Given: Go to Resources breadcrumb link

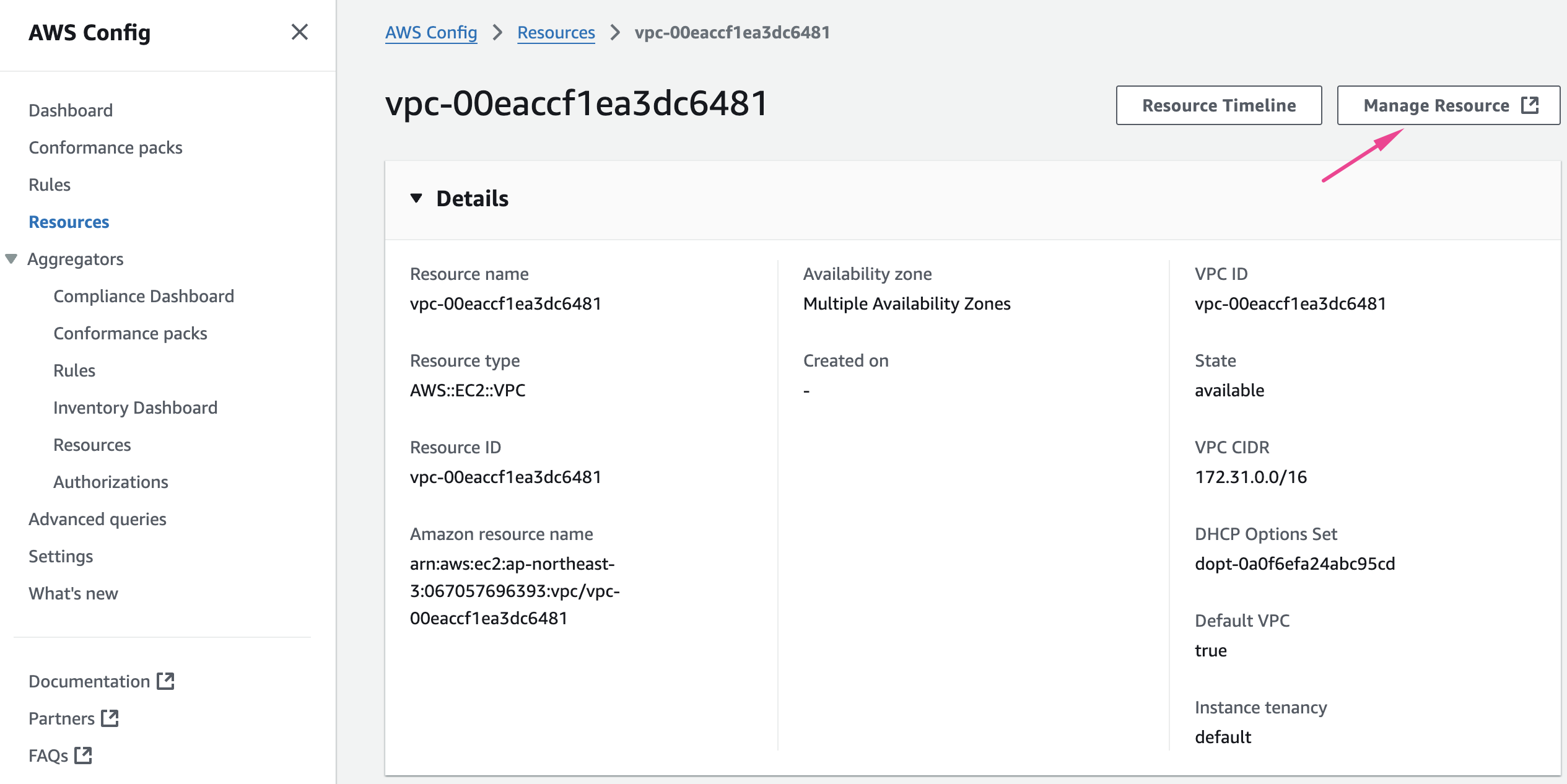Looking at the screenshot, I should [x=556, y=32].
